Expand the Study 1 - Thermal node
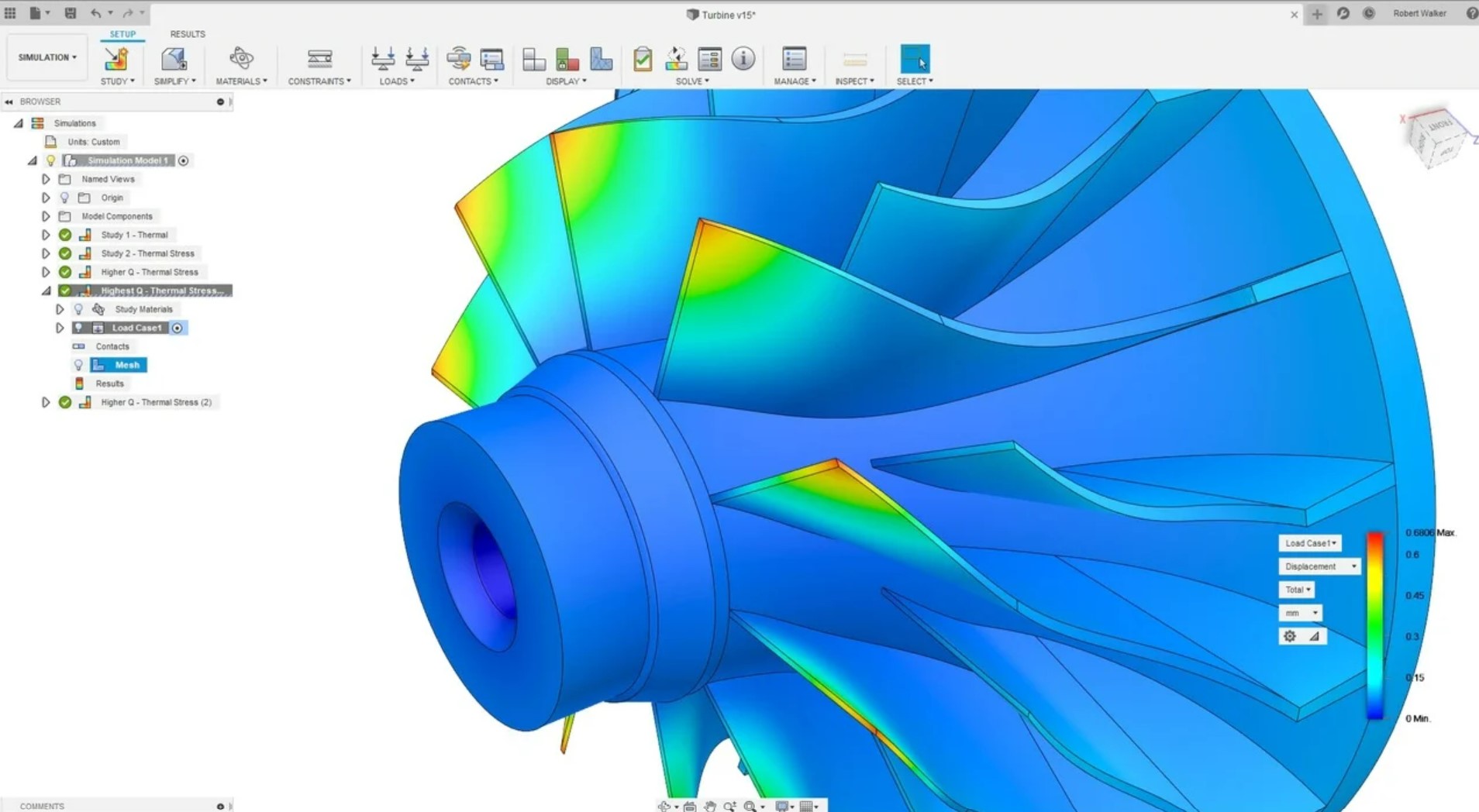The width and height of the screenshot is (1479, 812). pyautogui.click(x=46, y=235)
